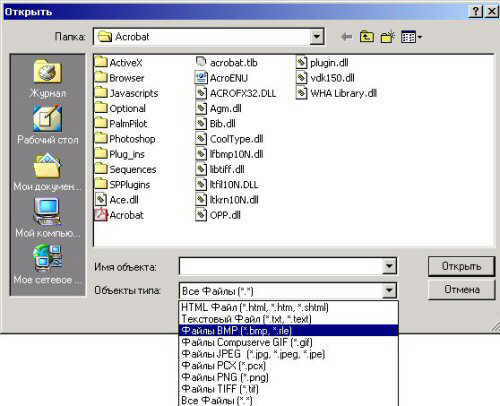Collapse the Объекты типа dropdown arrow
Screen dimensions: 500x406
pyautogui.click(x=389, y=290)
